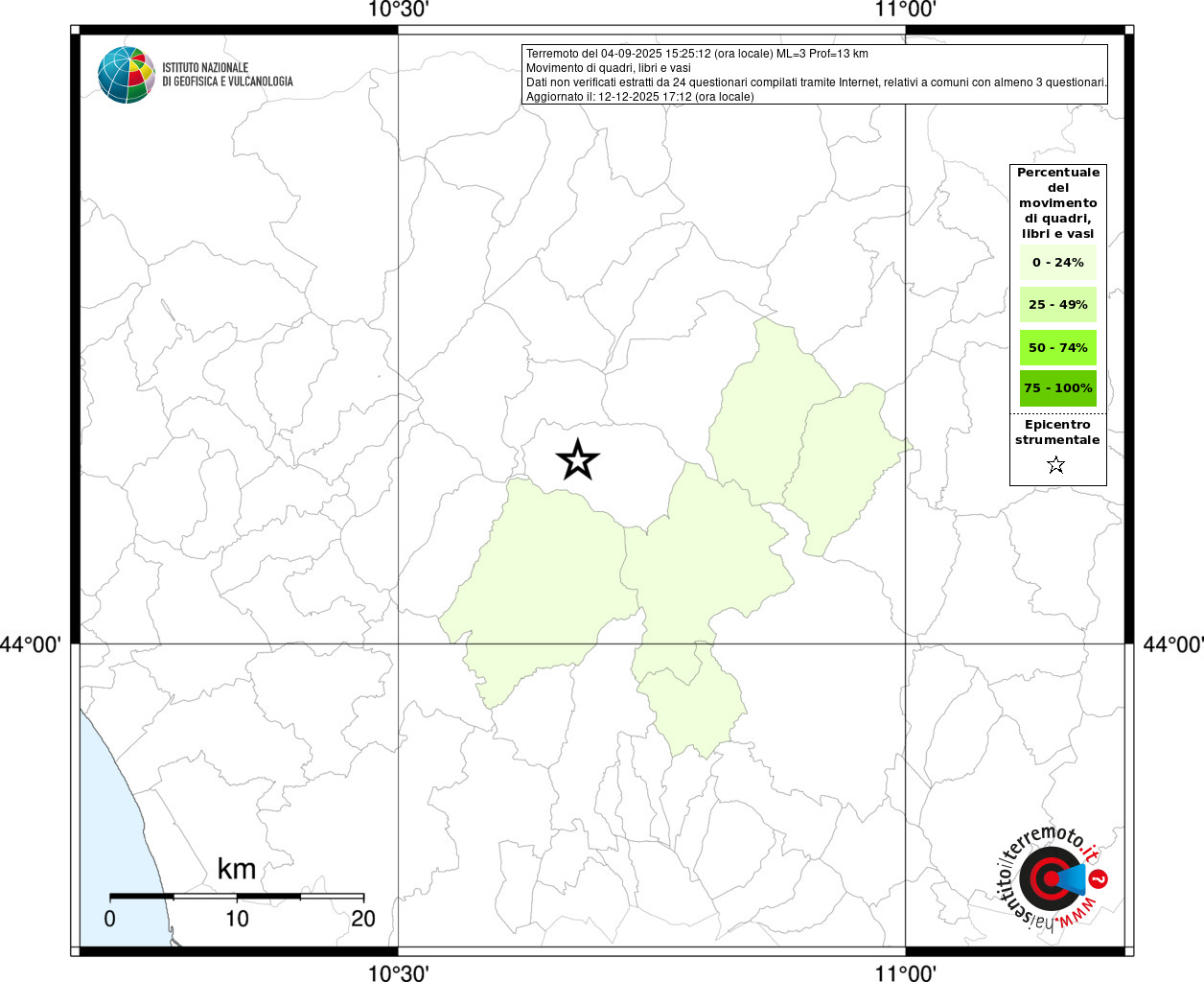Click the 'Aggiornato il: 12-12-2025' line
Viewport: 1204px width, 982px height.
click(640, 97)
